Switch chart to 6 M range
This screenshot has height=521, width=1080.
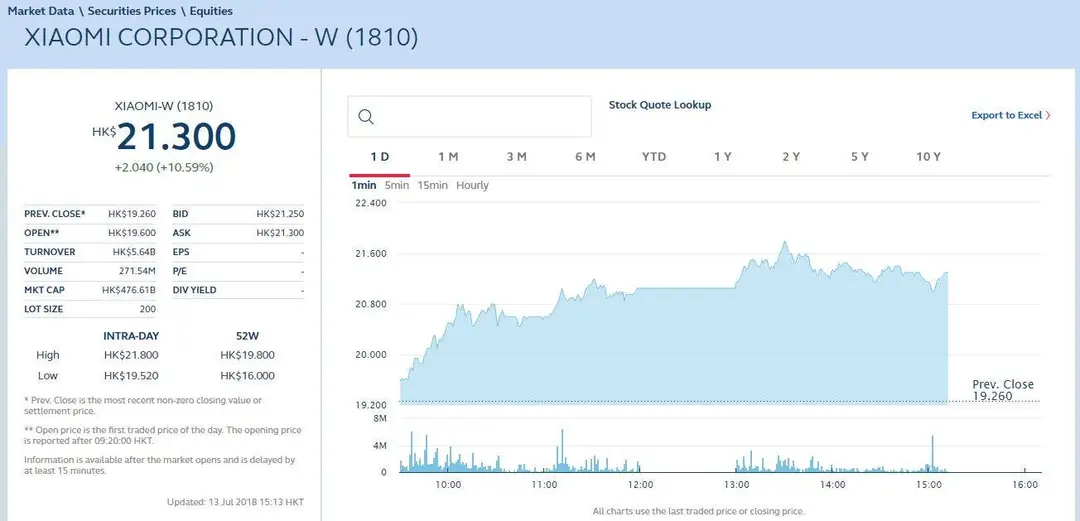click(585, 157)
